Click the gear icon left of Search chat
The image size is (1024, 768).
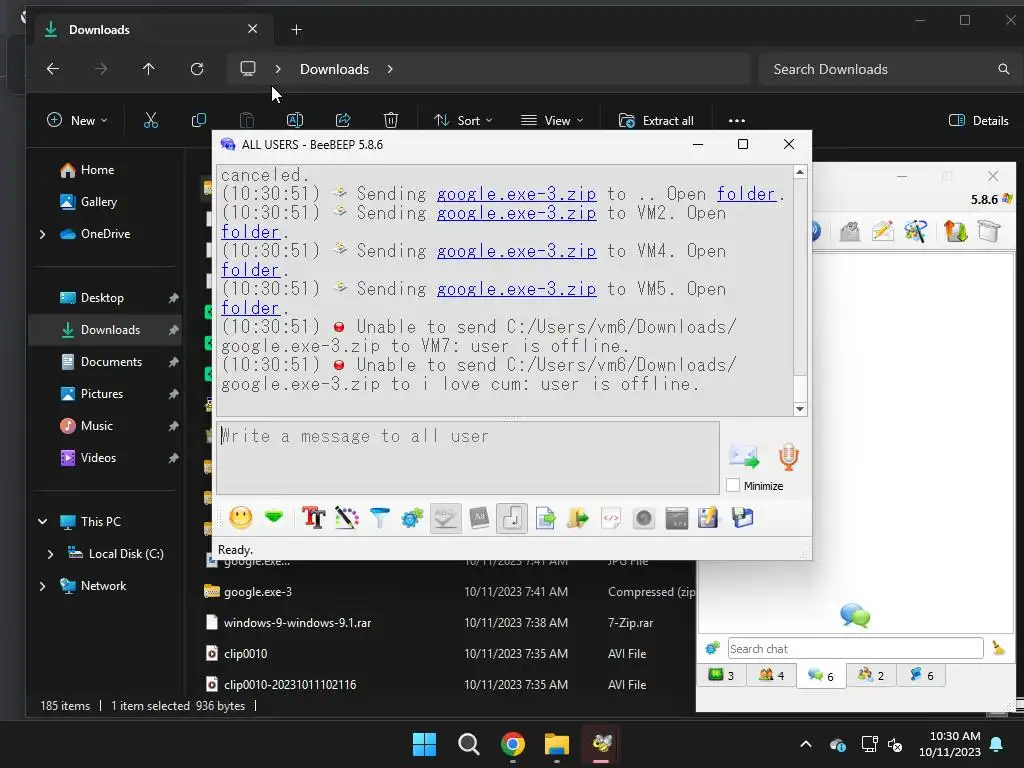[712, 648]
